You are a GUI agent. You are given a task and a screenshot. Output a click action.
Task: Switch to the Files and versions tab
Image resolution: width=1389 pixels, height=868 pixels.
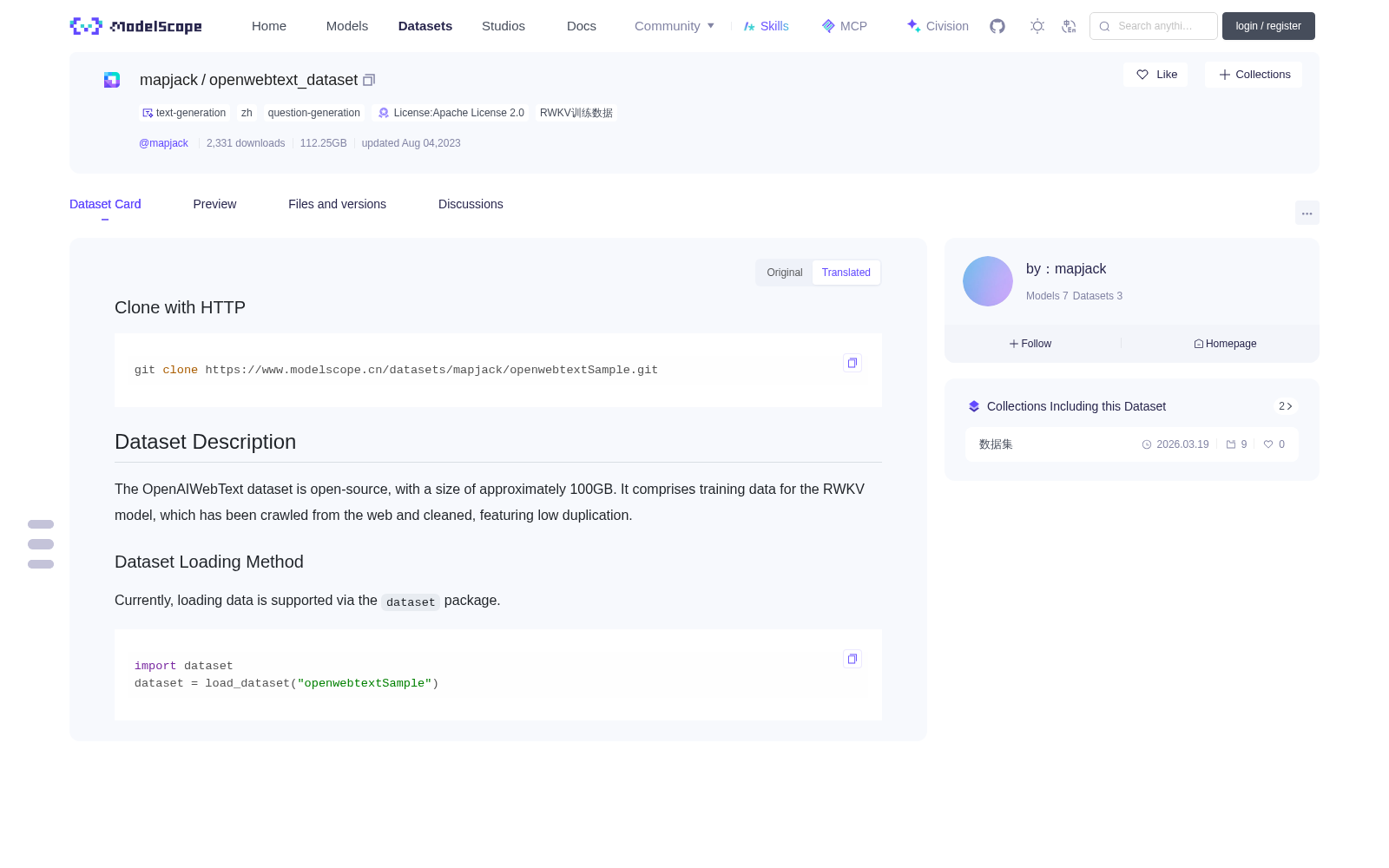[337, 204]
